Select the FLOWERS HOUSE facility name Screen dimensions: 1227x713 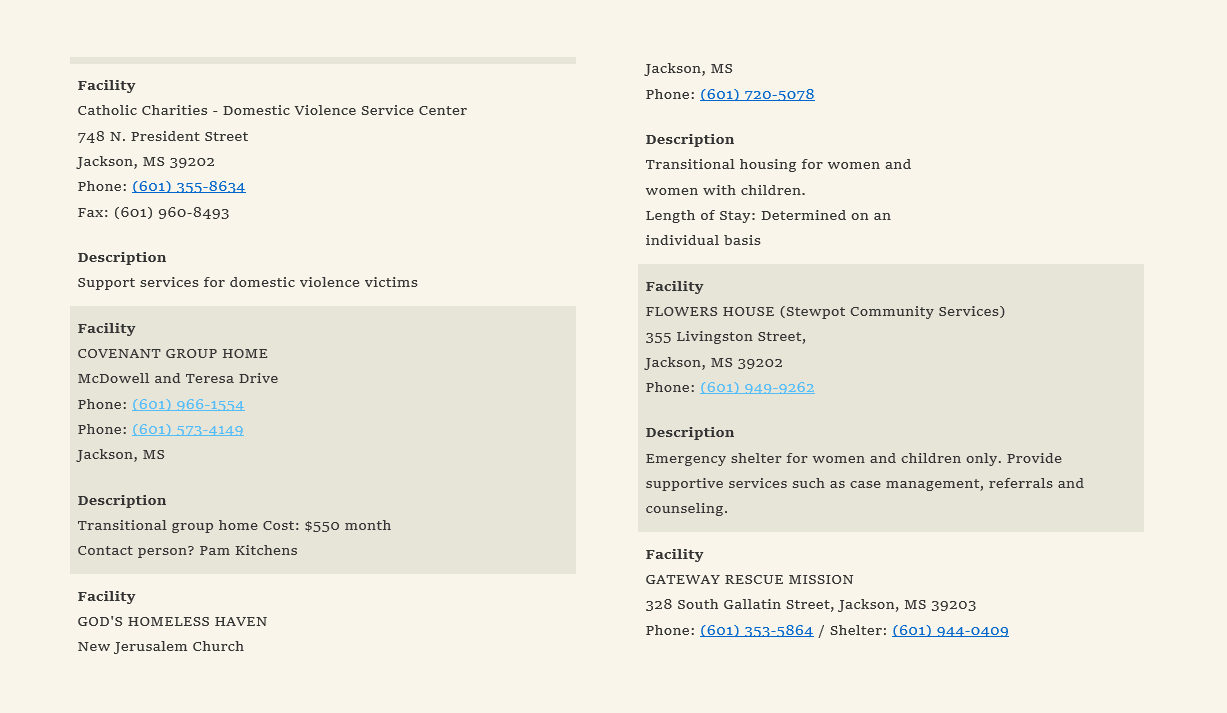click(x=825, y=312)
